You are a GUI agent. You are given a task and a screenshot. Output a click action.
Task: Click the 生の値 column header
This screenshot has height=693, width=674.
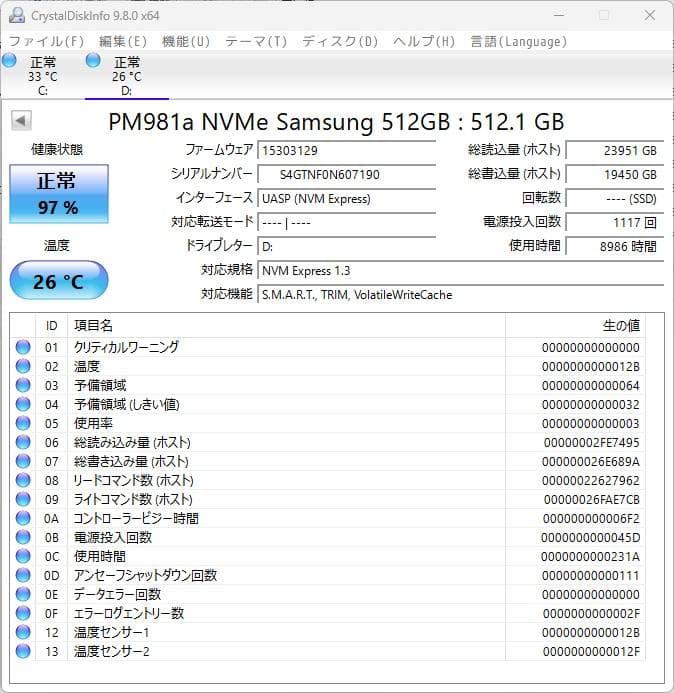click(575, 326)
